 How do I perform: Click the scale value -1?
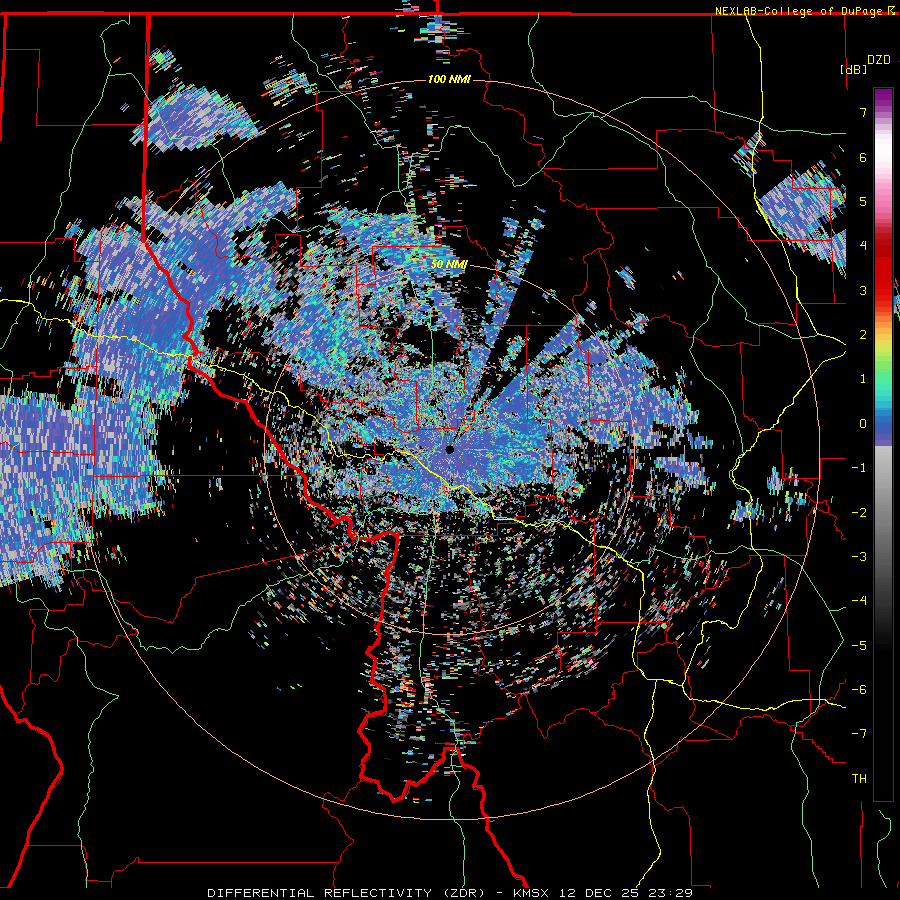(859, 468)
